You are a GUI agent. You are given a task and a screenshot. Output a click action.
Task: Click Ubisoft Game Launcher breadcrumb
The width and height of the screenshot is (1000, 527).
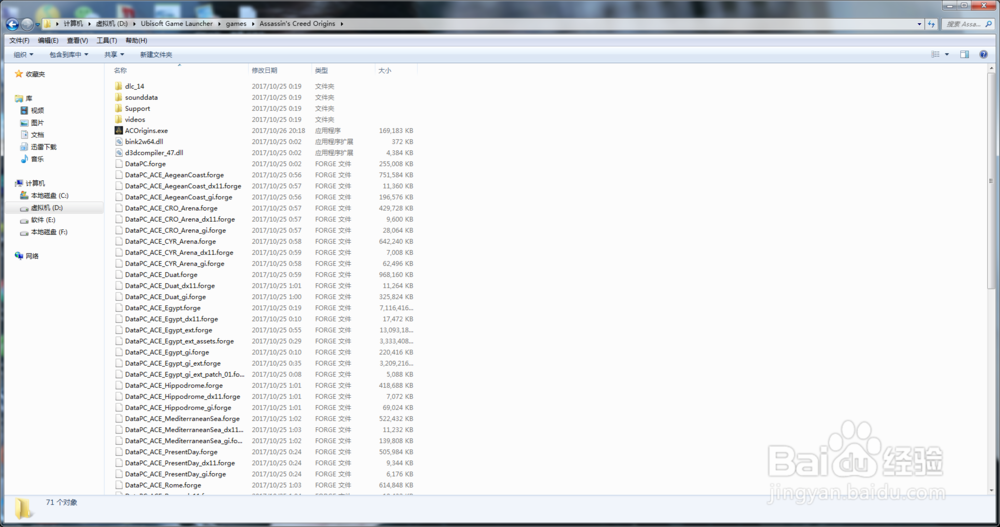[x=177, y=24]
